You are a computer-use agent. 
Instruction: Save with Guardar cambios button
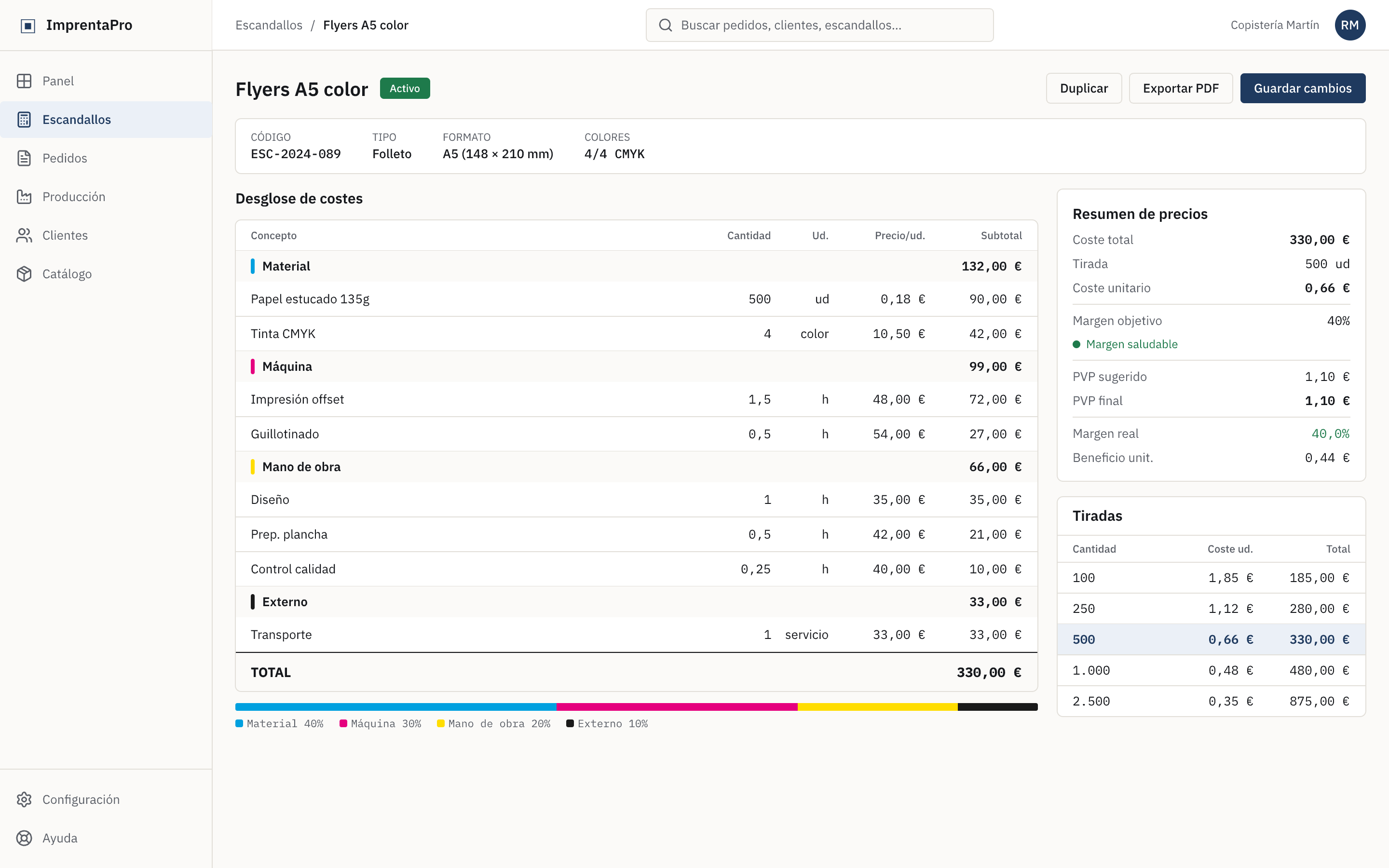point(1302,88)
